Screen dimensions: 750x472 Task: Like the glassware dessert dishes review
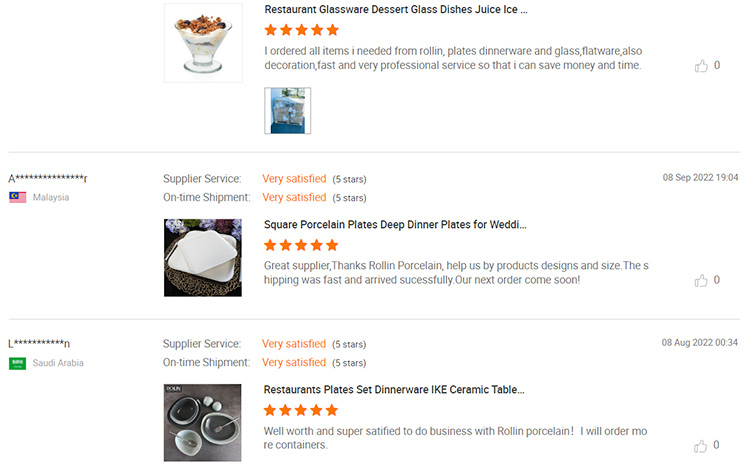pos(701,66)
